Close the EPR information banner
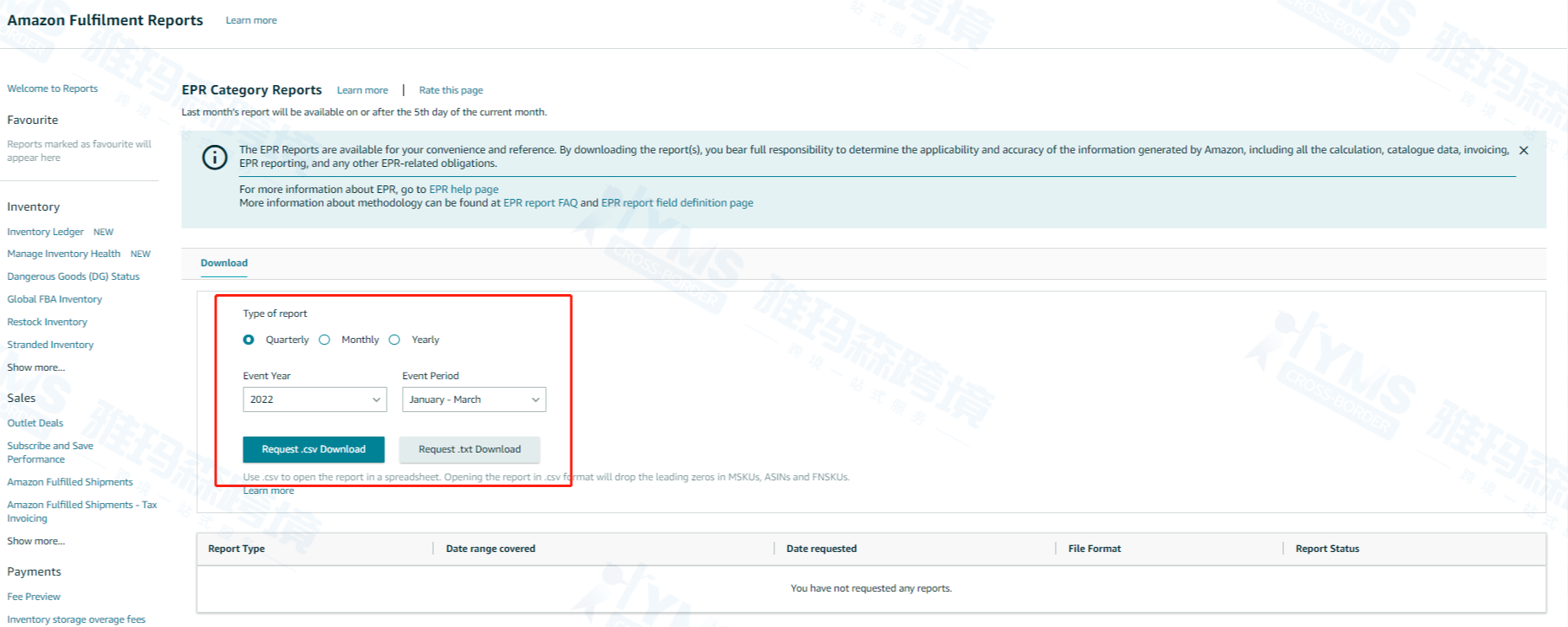Viewport: 1568px width, 627px height. tap(1523, 151)
